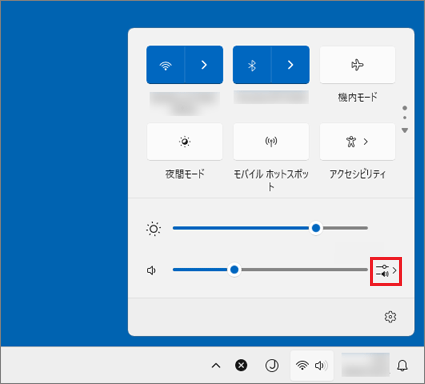Image resolution: width=425 pixels, height=384 pixels.
Task: Open the circular clock tray icon
Action: tap(272, 365)
